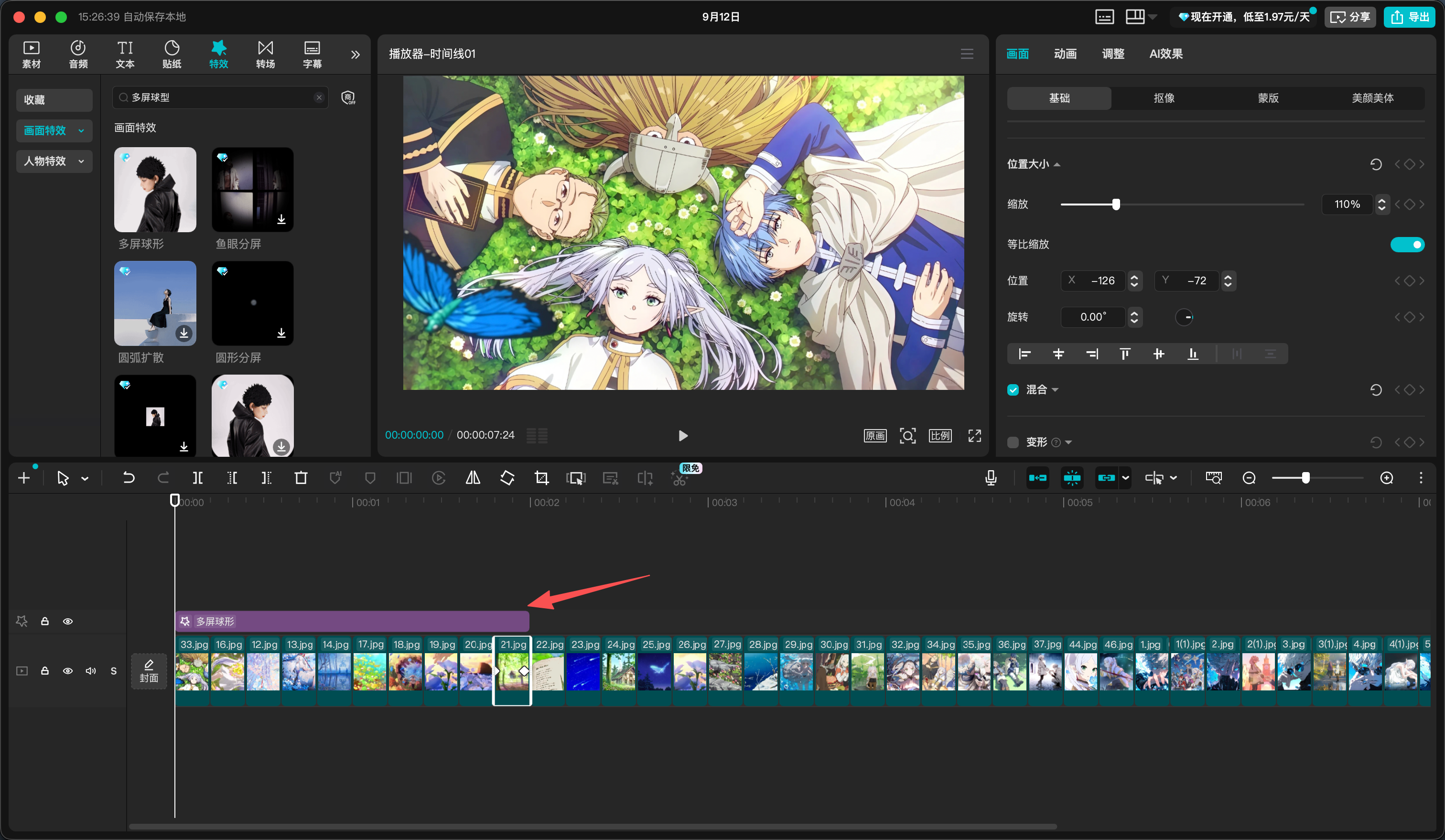Select the 蒙版 mask sub-tab

point(1268,98)
